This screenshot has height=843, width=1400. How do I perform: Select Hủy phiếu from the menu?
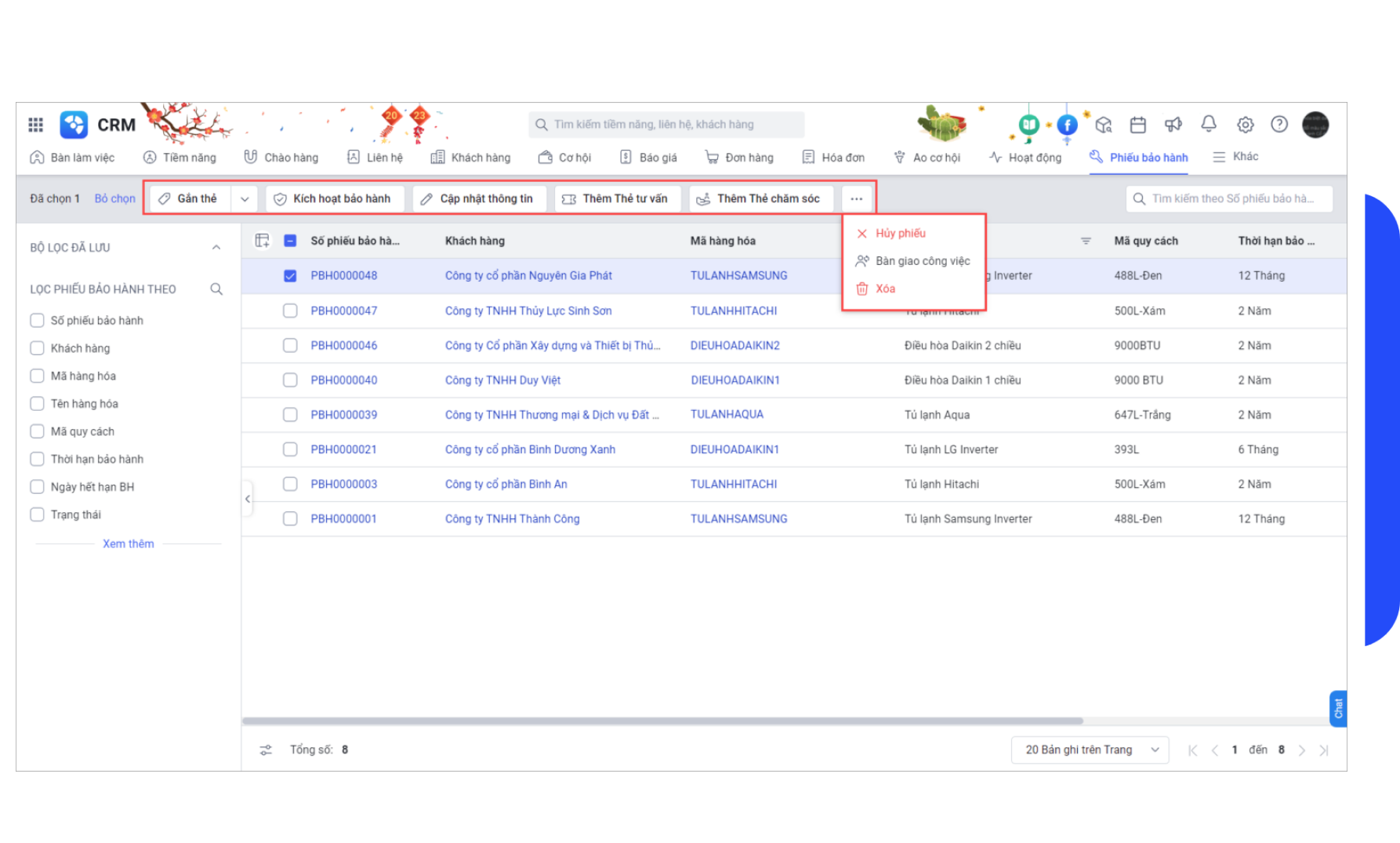[x=900, y=234]
